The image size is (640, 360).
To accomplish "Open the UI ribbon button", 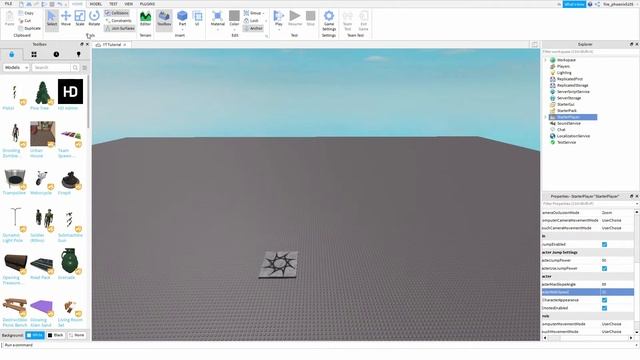I will (197, 19).
